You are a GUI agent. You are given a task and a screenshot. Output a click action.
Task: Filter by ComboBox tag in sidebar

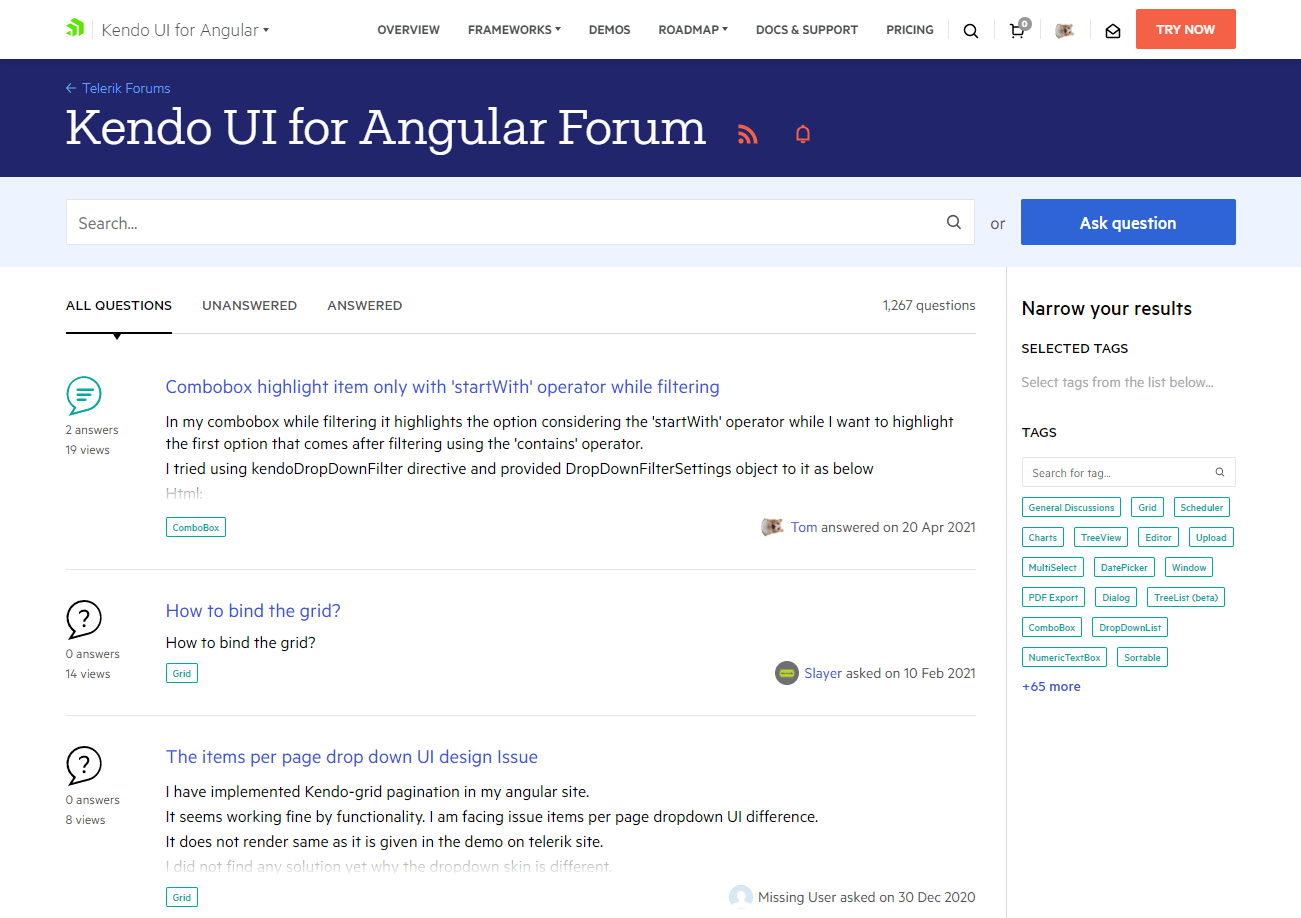tap(1052, 627)
